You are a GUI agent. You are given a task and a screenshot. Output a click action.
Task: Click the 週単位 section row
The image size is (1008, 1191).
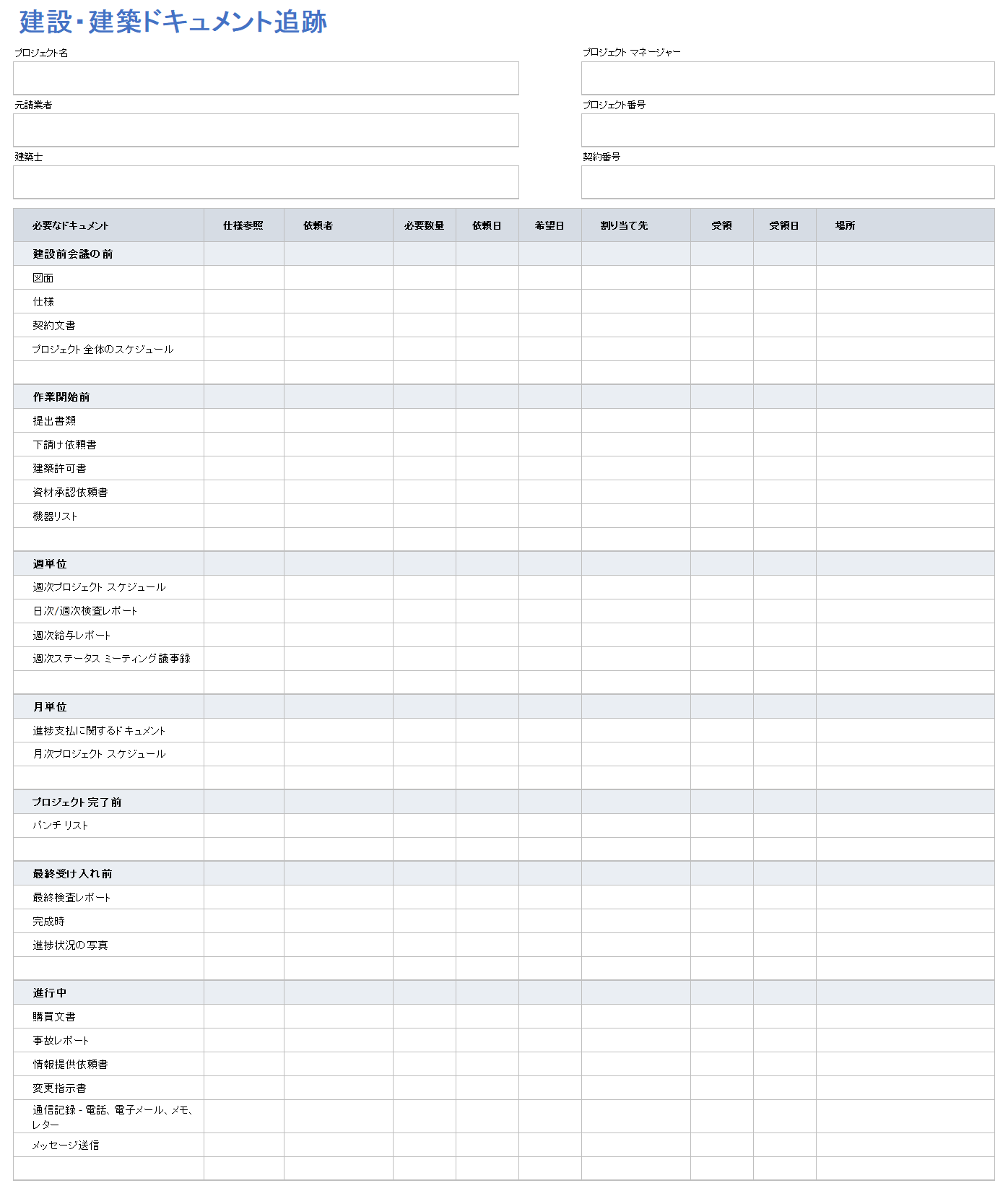click(504, 563)
